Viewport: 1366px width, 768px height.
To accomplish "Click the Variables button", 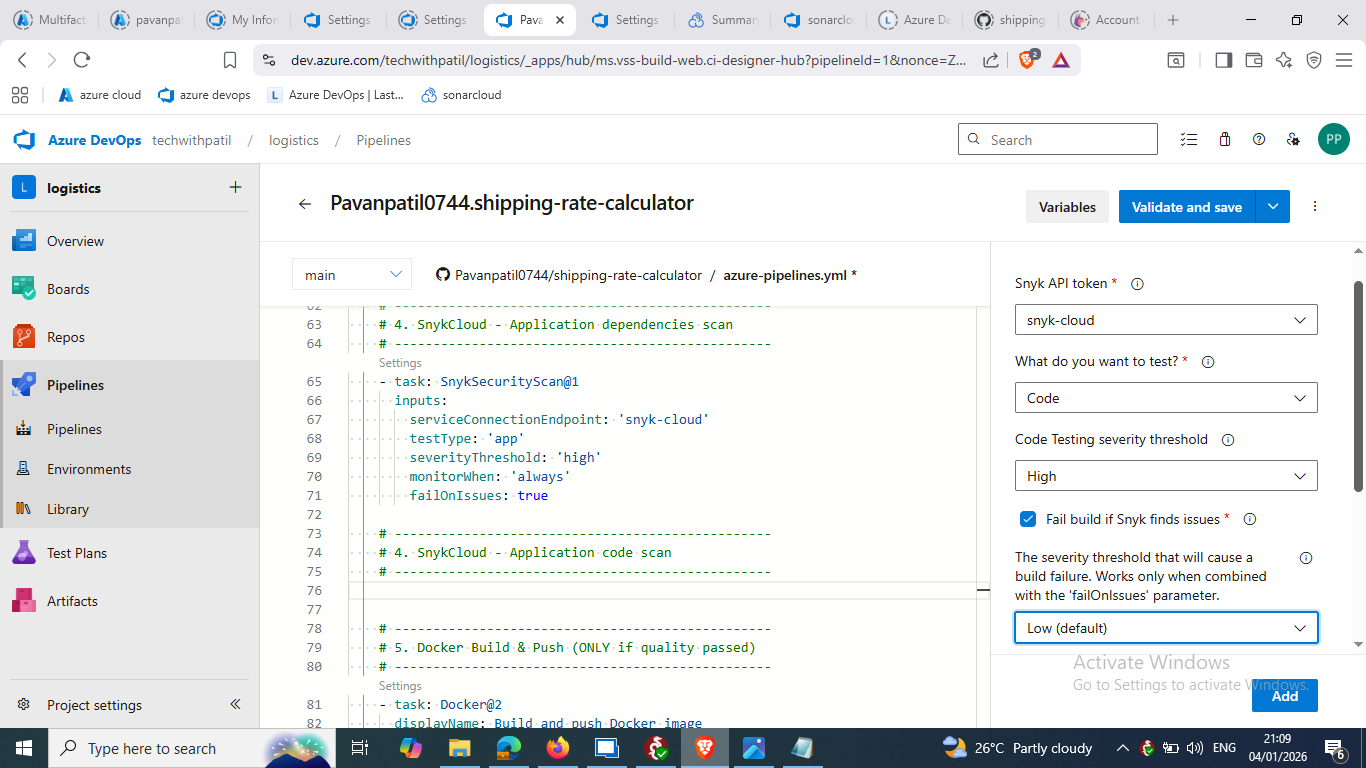I will [x=1067, y=207].
